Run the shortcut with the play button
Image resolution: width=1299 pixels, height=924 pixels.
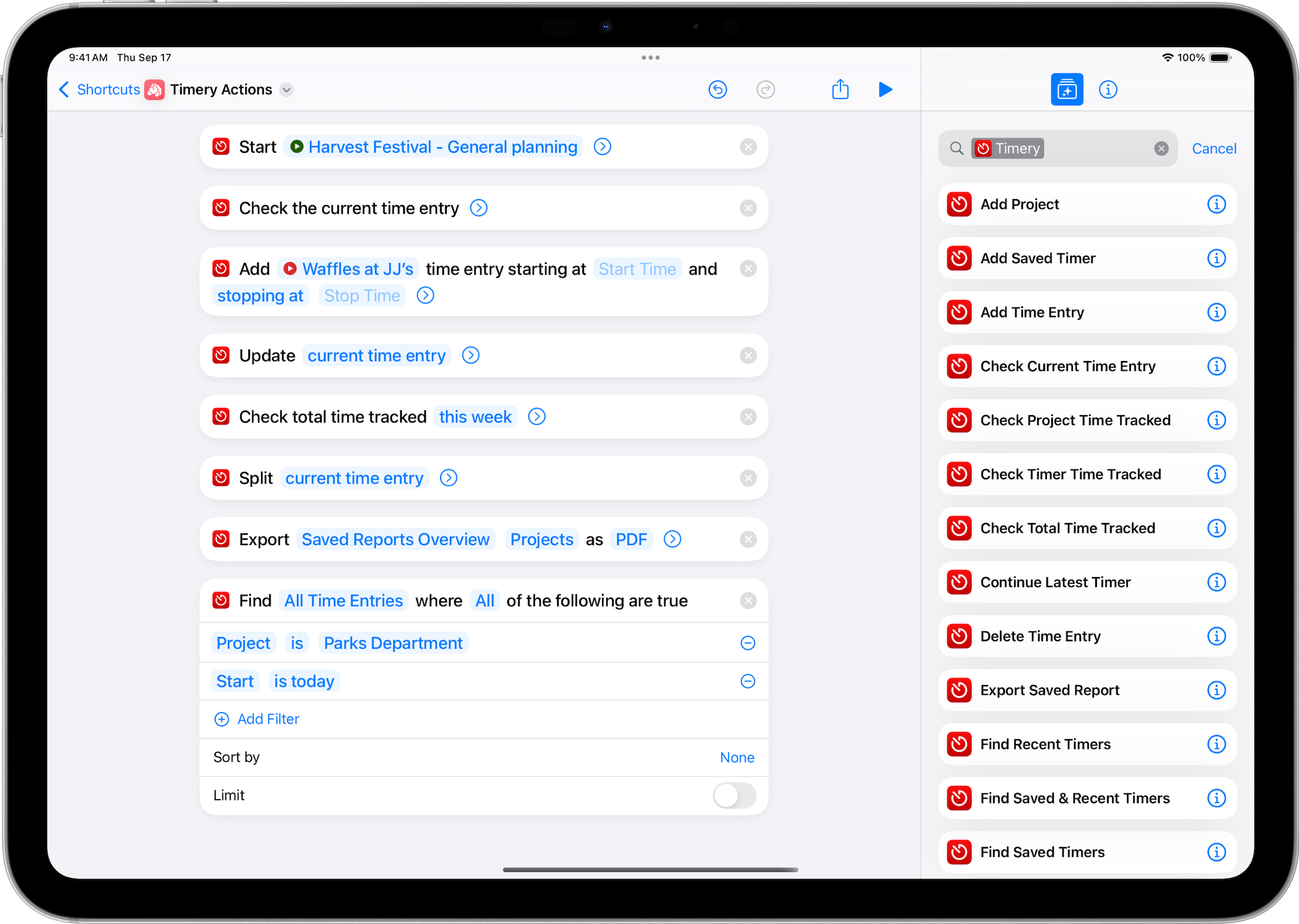click(x=885, y=90)
